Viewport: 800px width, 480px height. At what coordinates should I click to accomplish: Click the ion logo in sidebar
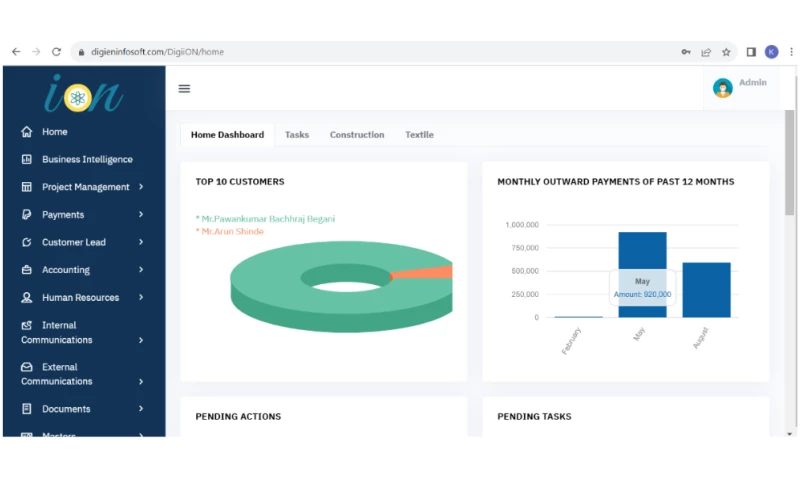[x=83, y=94]
